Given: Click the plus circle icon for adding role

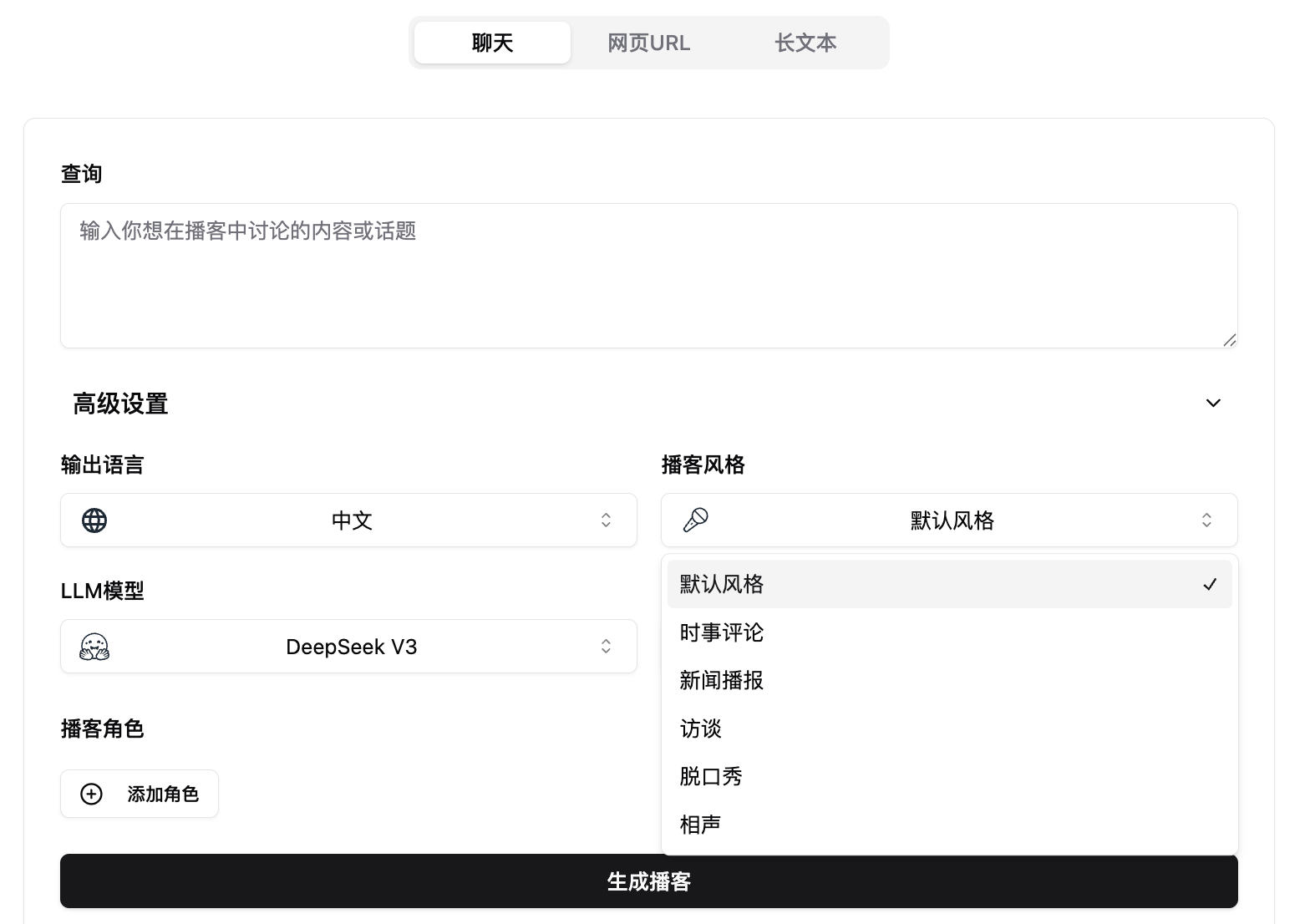Looking at the screenshot, I should point(91,794).
